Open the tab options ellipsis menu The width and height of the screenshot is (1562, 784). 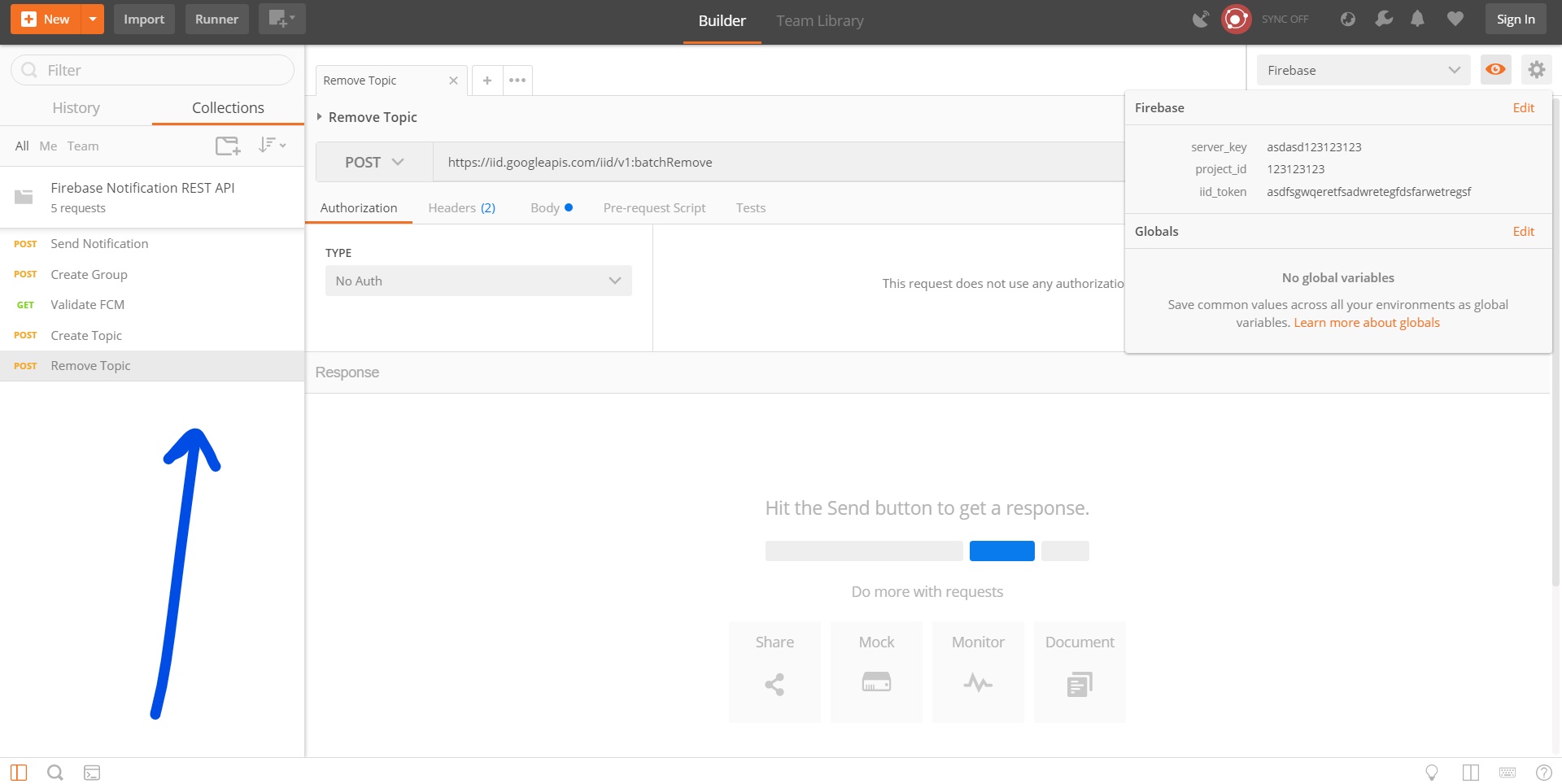(517, 81)
